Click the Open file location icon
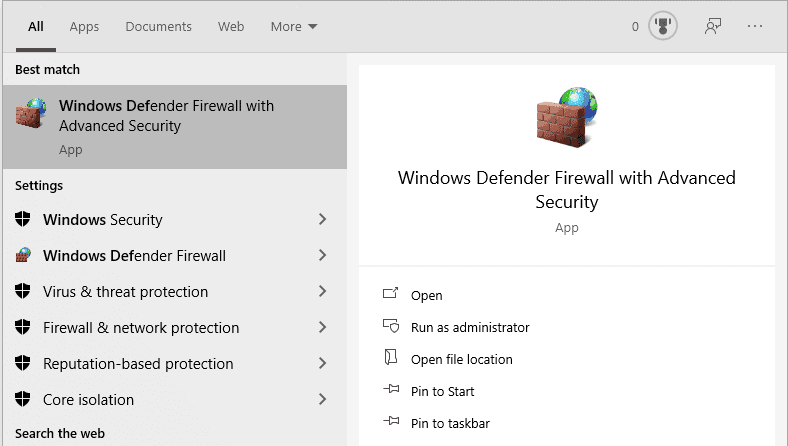Viewport: 788px width, 446px height. tap(390, 357)
